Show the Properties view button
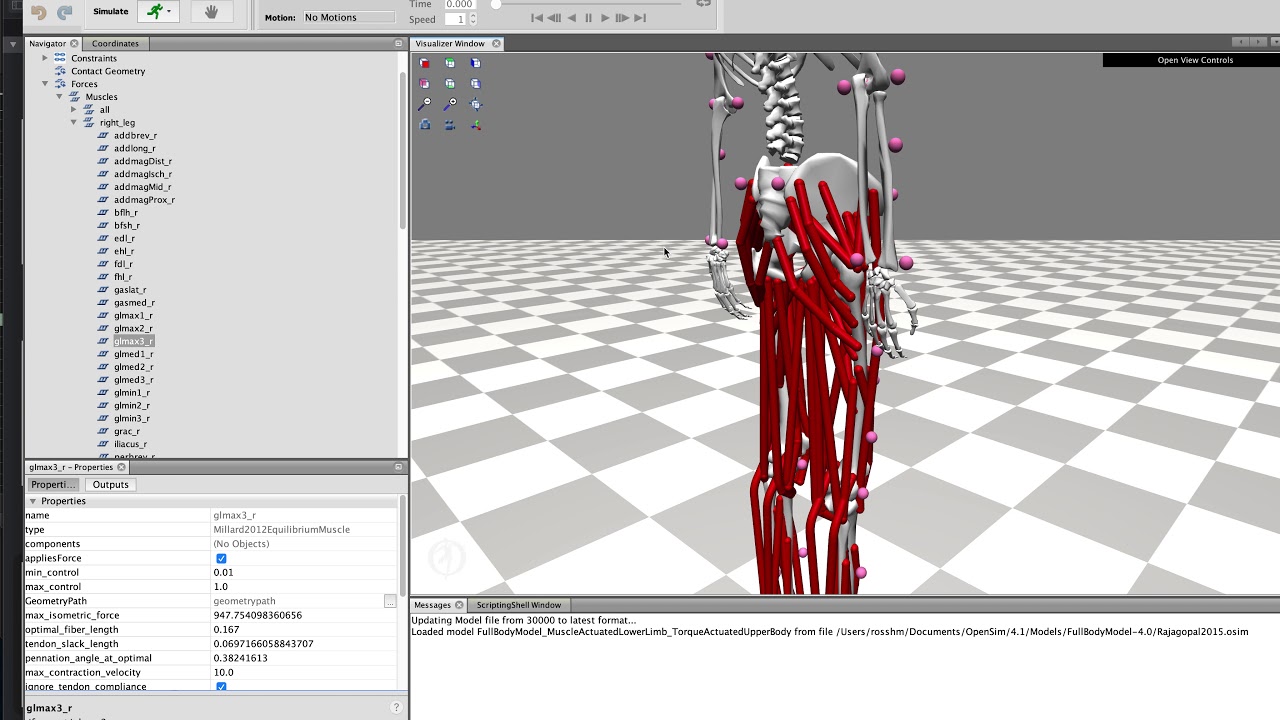The image size is (1280, 720). pos(54,485)
